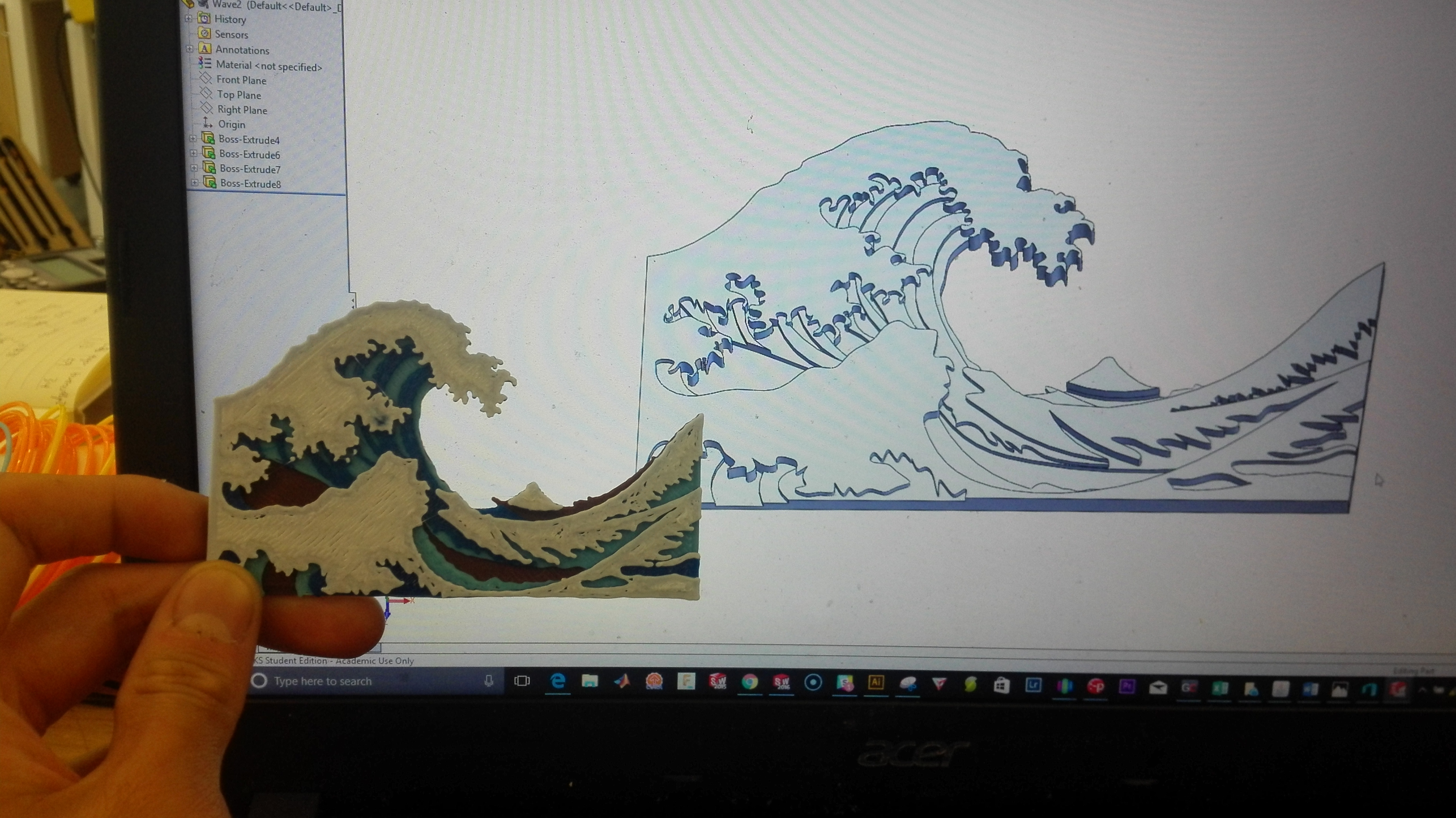Select the 'Origin' label

pyautogui.click(x=232, y=124)
